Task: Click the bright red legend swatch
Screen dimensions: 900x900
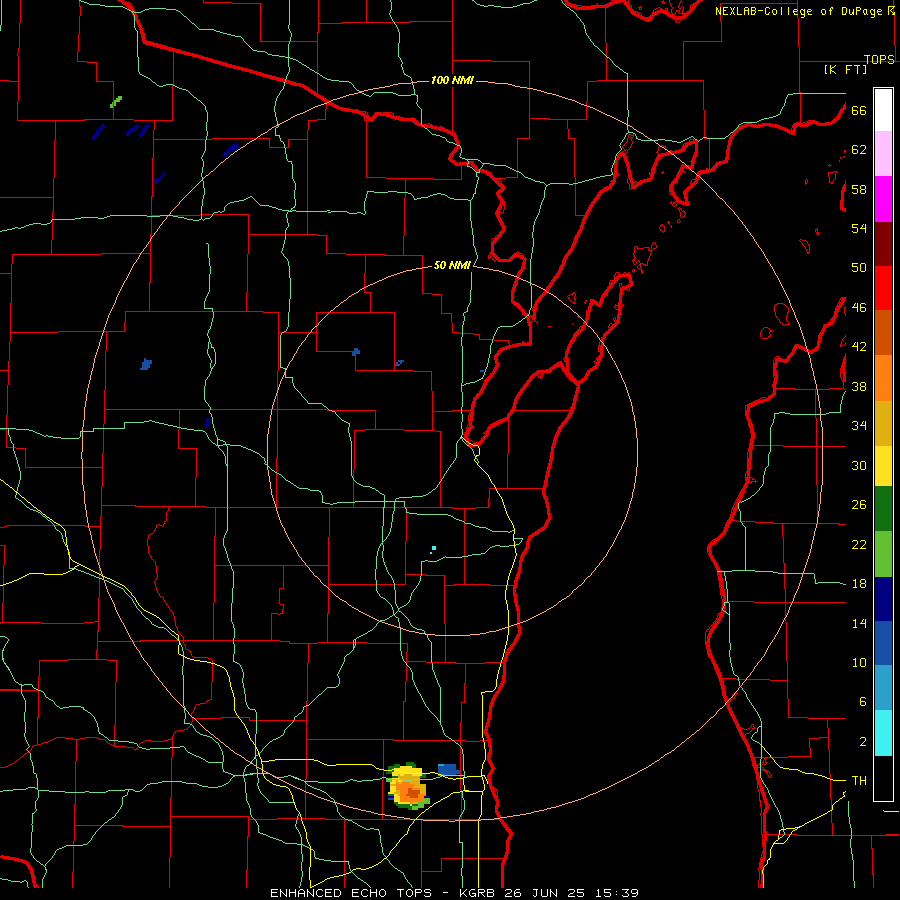Action: pyautogui.click(x=883, y=288)
